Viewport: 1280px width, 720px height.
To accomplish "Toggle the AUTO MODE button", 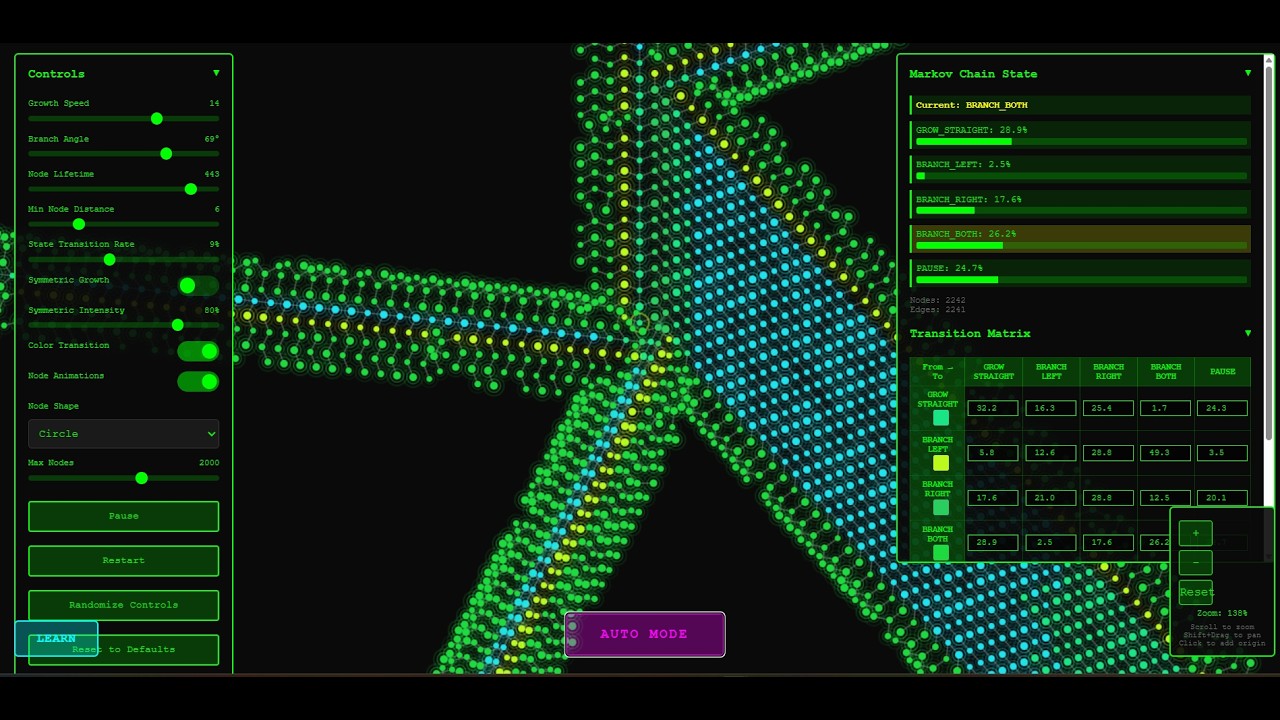I will (x=645, y=634).
